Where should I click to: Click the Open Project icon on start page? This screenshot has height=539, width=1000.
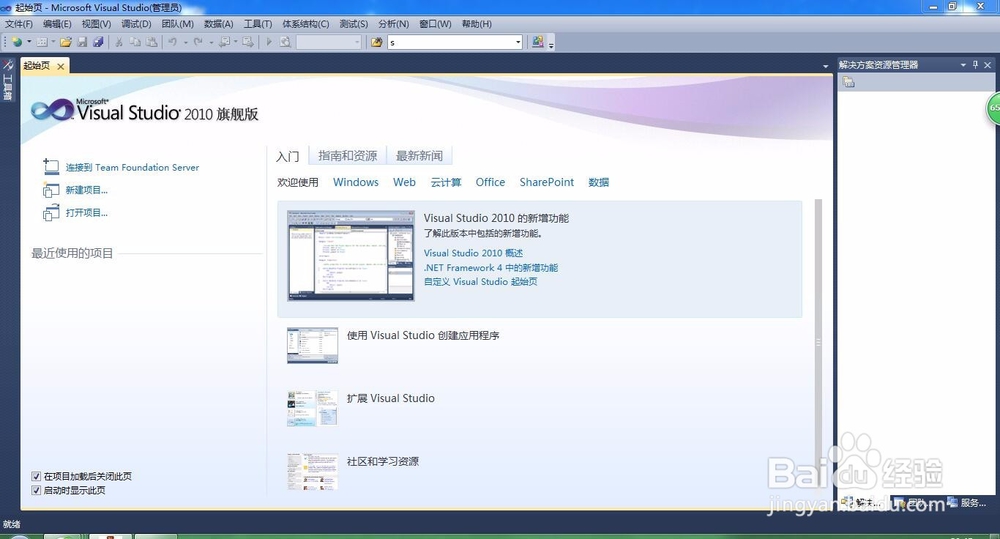click(x=51, y=212)
